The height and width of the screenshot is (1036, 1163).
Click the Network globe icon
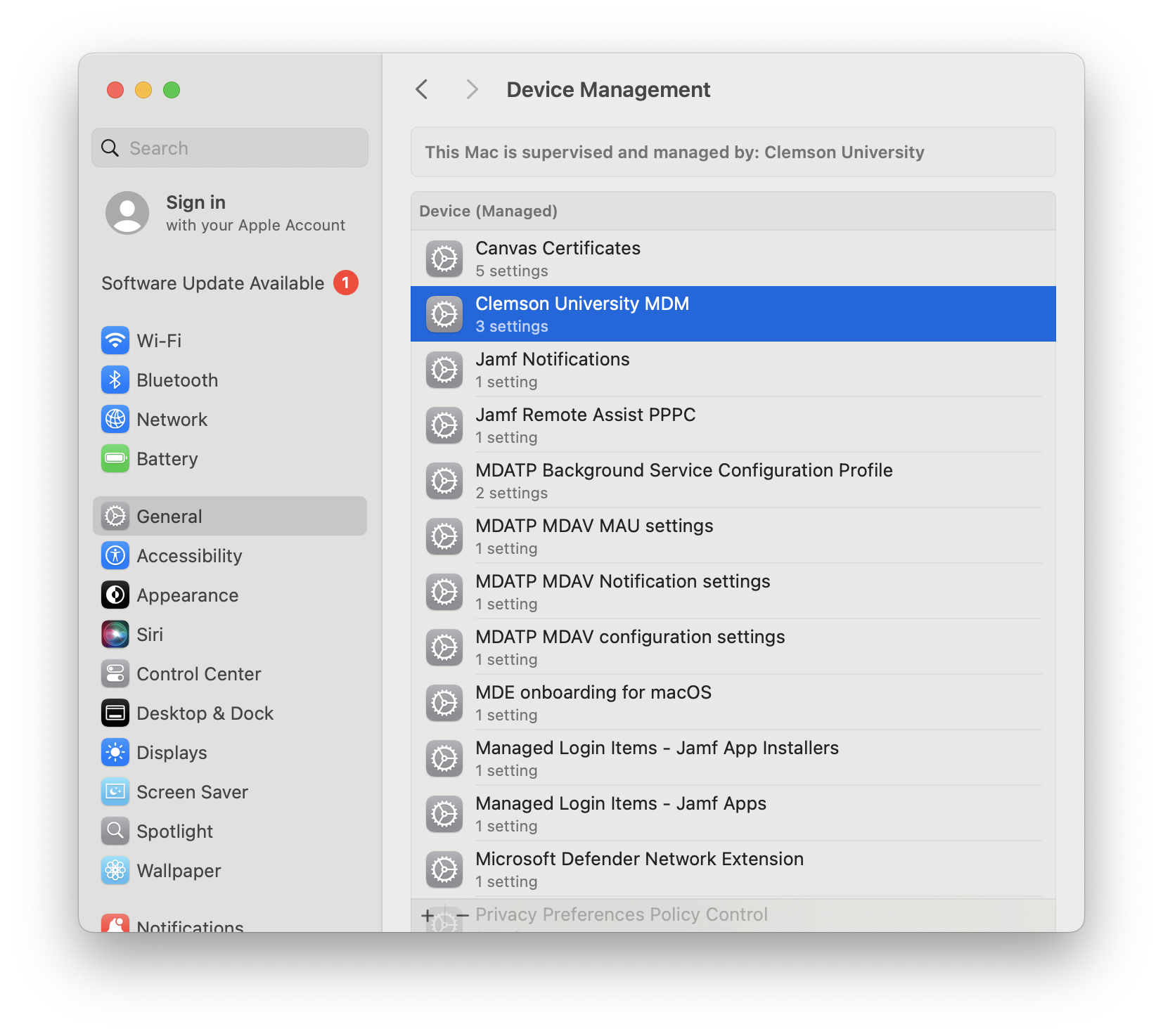tap(115, 420)
